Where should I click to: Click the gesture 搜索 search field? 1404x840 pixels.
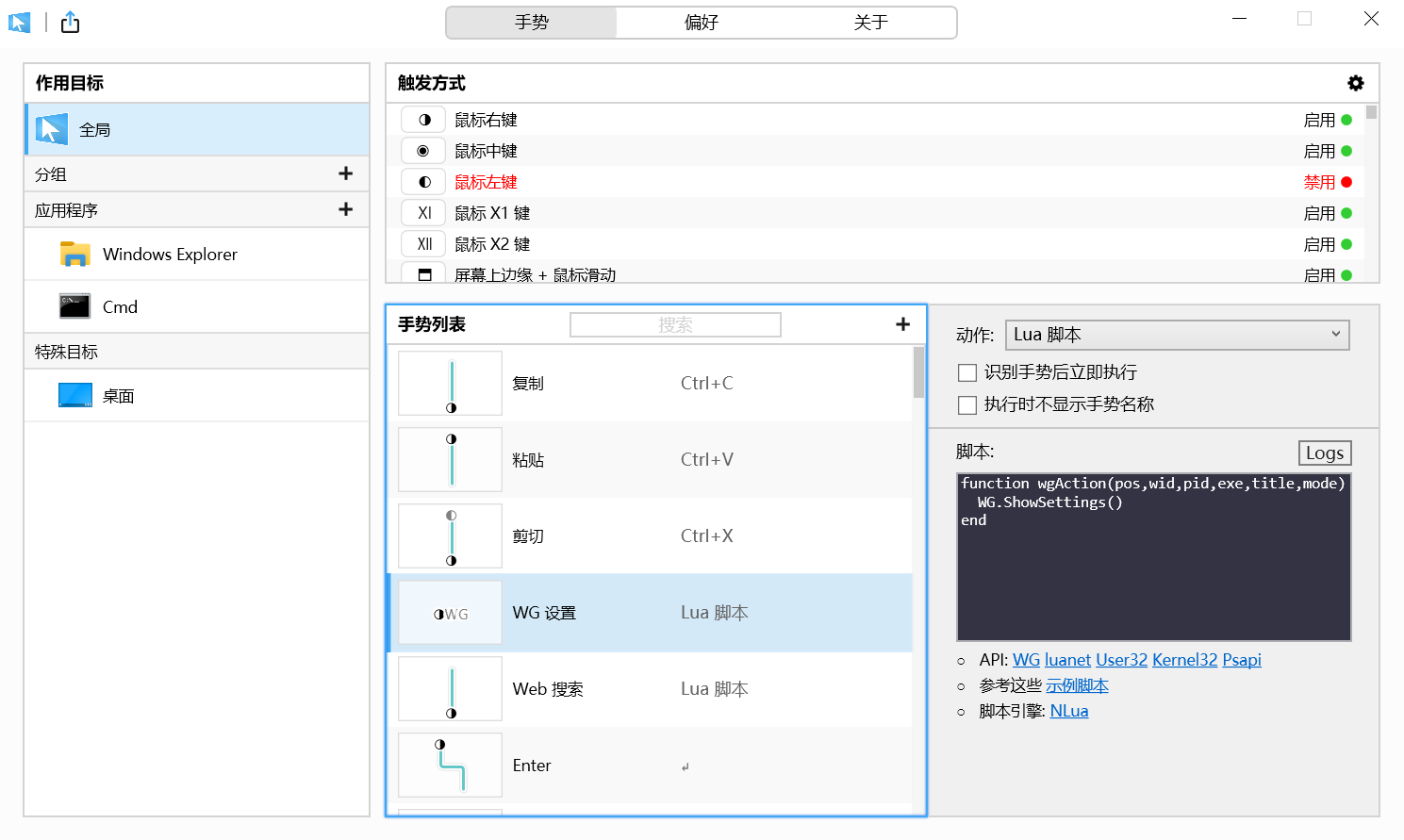[x=675, y=325]
